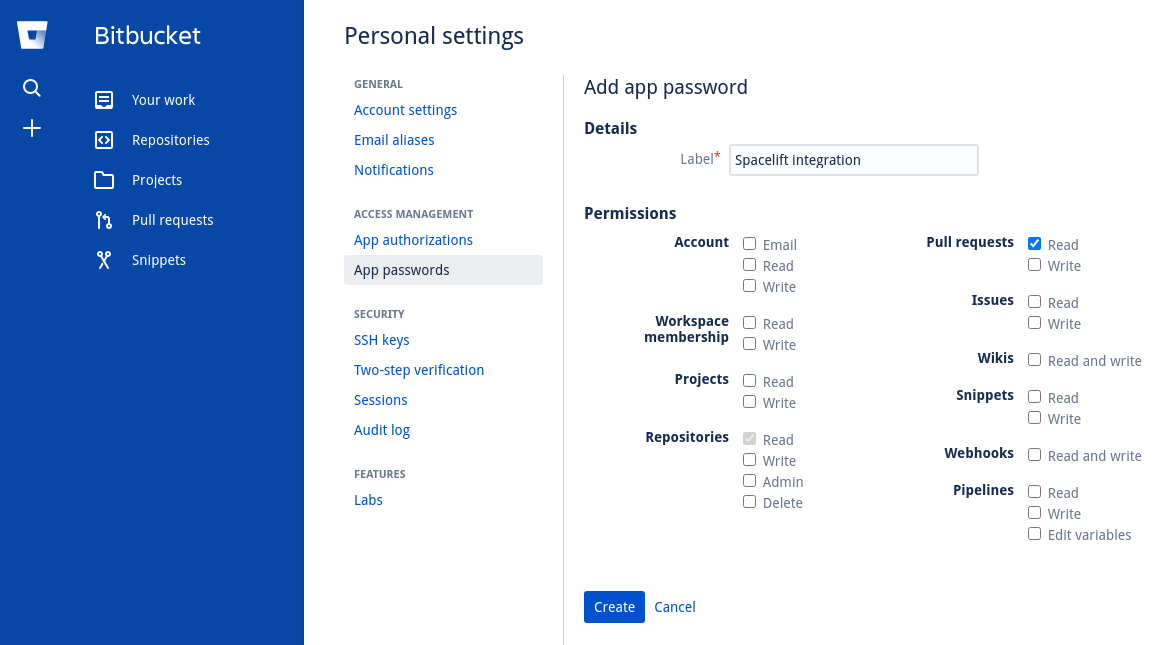The height and width of the screenshot is (645, 1163).
Task: Cancel the app password creation
Action: point(675,606)
